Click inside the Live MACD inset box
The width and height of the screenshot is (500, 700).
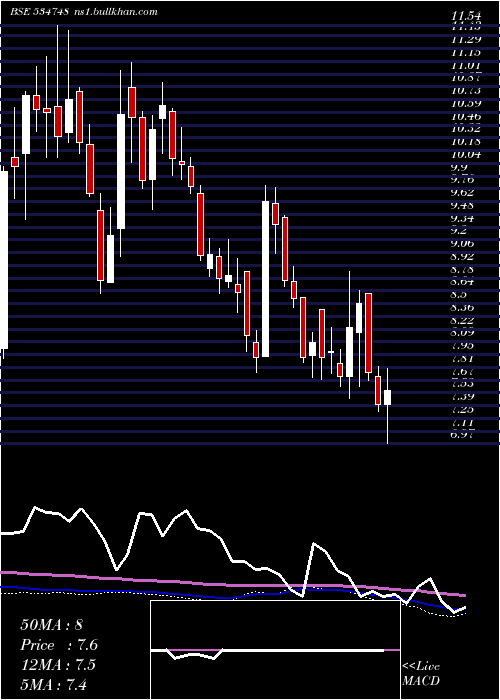click(275, 650)
